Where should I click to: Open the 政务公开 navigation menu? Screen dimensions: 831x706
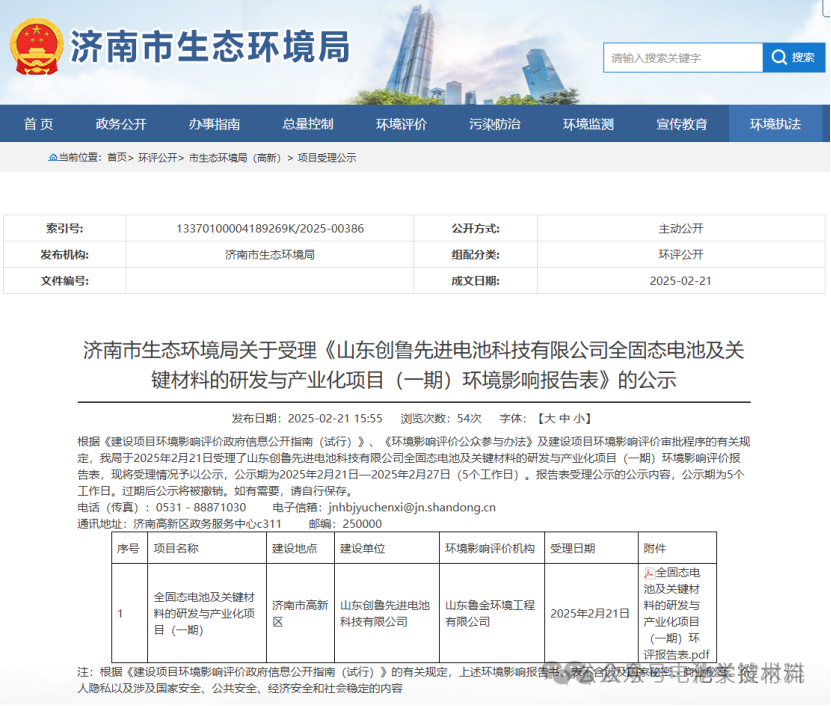pyautogui.click(x=121, y=124)
